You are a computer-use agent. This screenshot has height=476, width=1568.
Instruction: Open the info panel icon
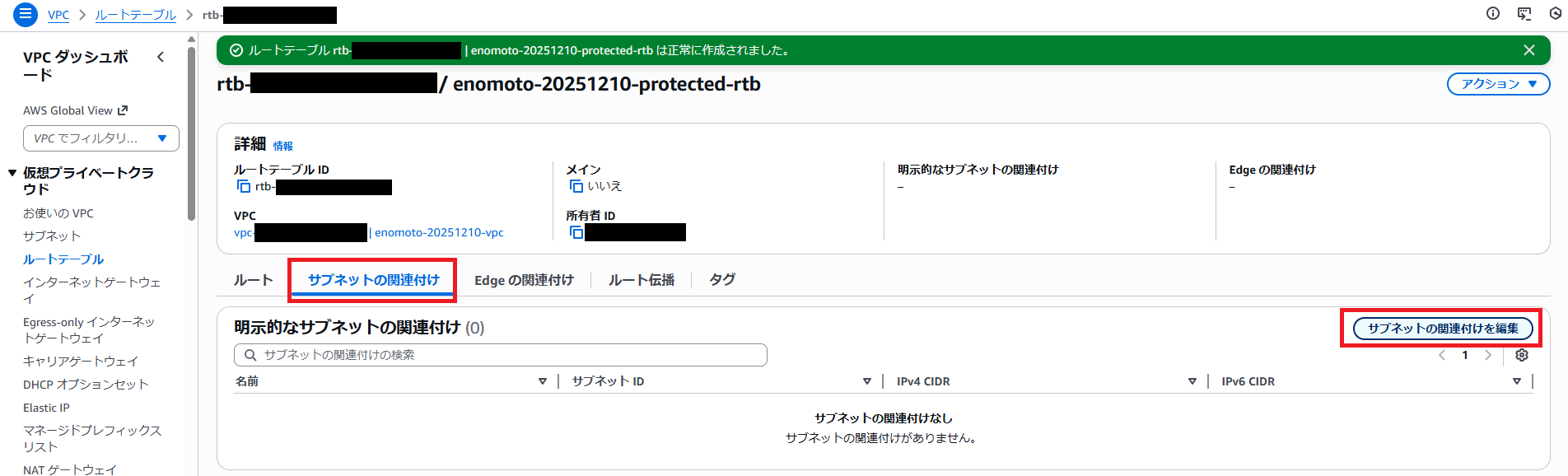(x=1493, y=13)
